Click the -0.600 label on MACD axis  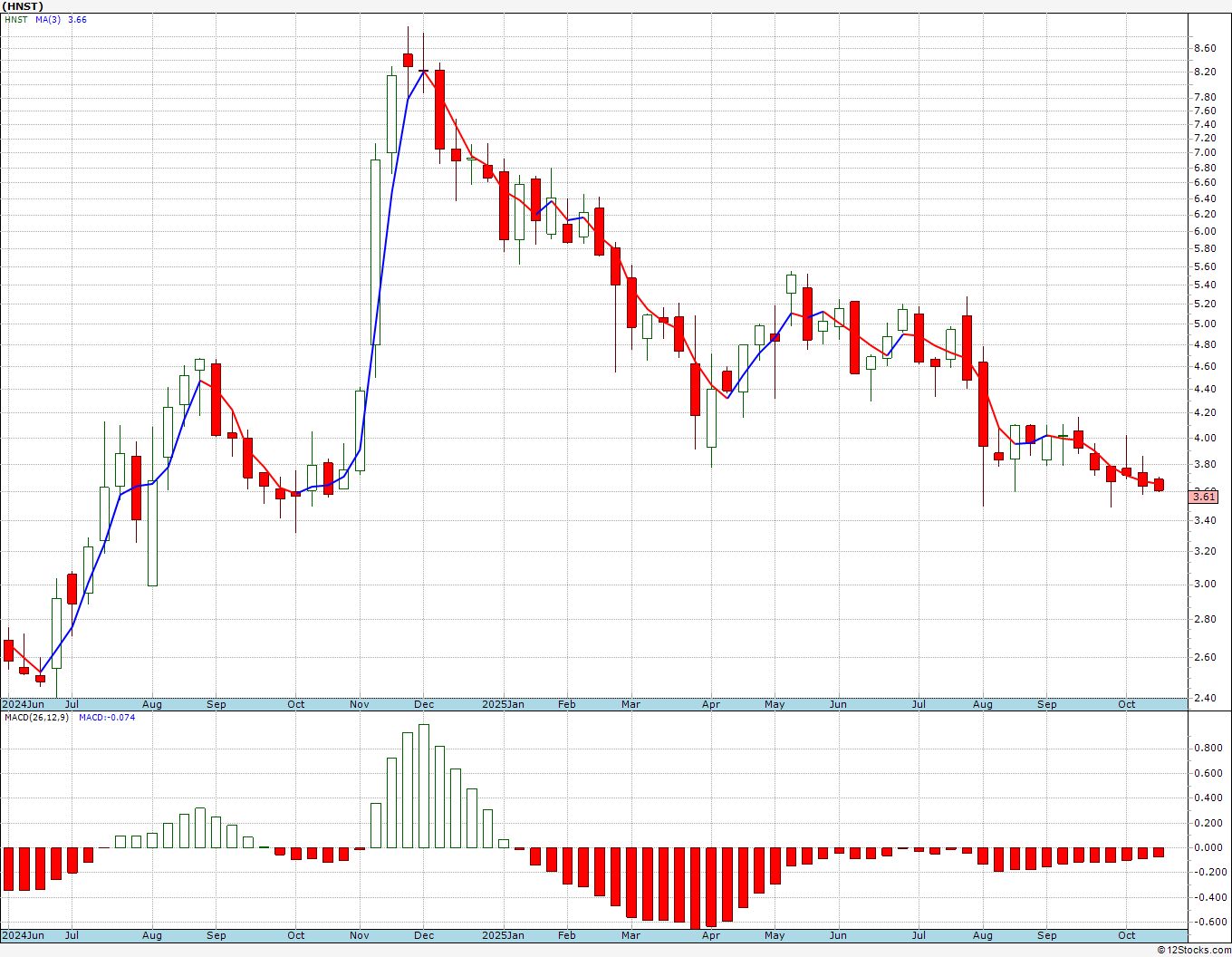1208,922
